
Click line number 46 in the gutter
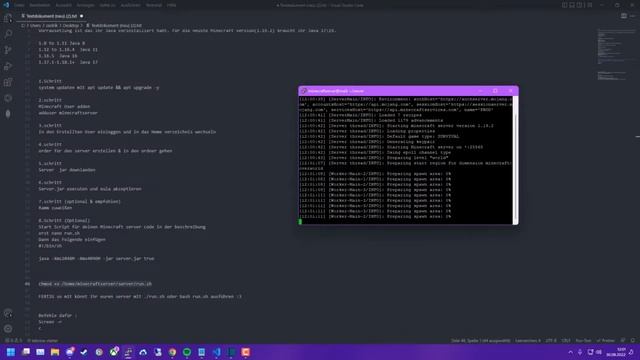27,284
